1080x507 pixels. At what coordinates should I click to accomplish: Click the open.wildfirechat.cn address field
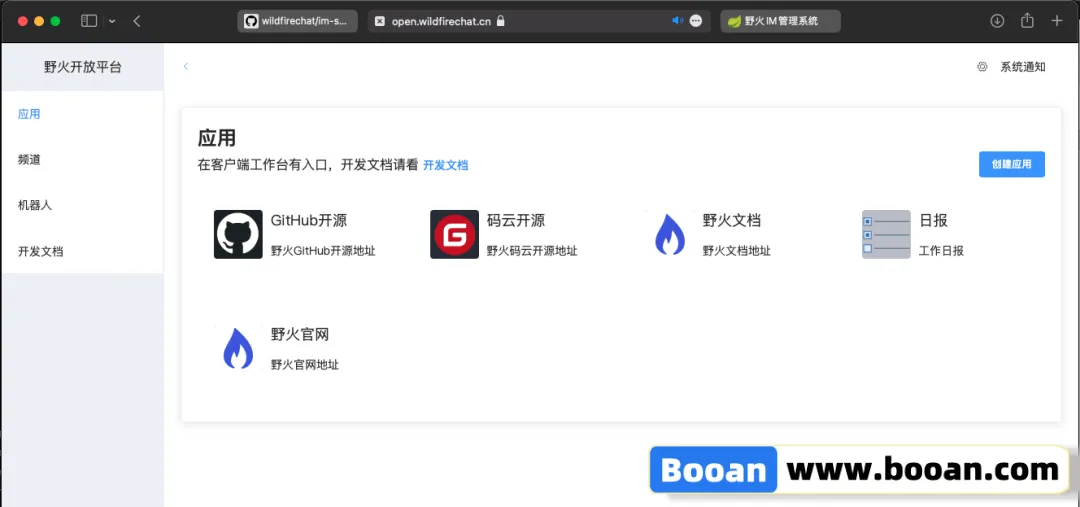[x=539, y=21]
